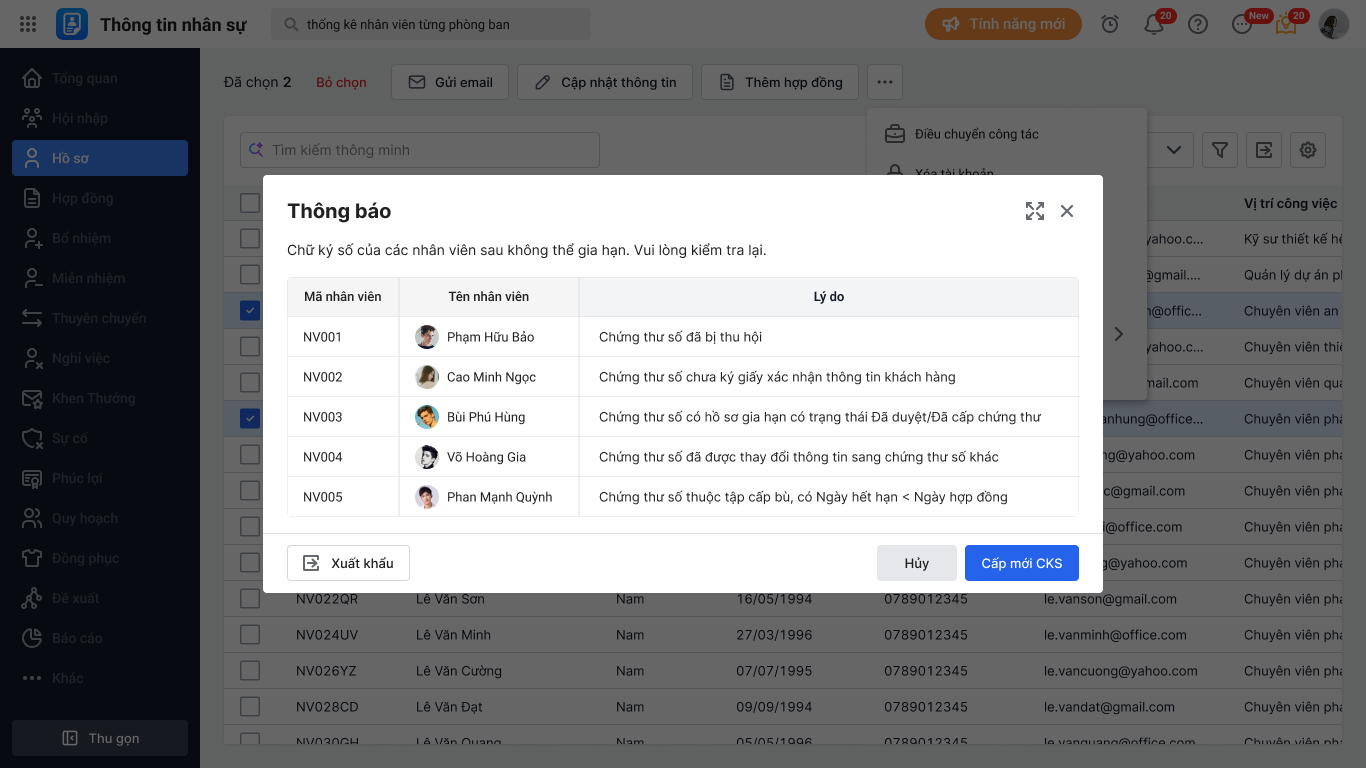Open the apps grid launcher icon

coord(28,24)
